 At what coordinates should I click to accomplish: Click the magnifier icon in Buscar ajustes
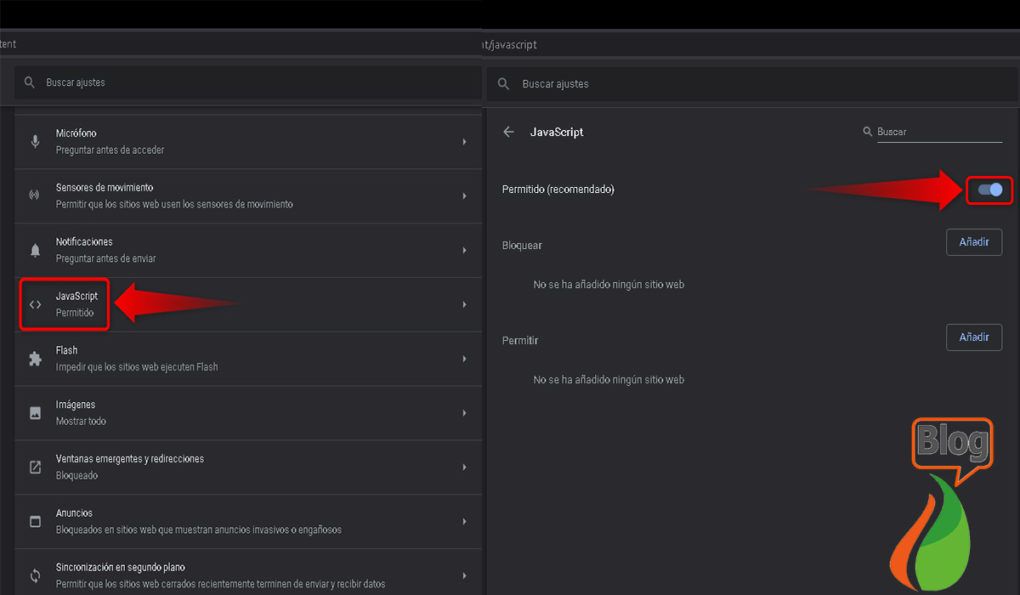click(x=30, y=81)
